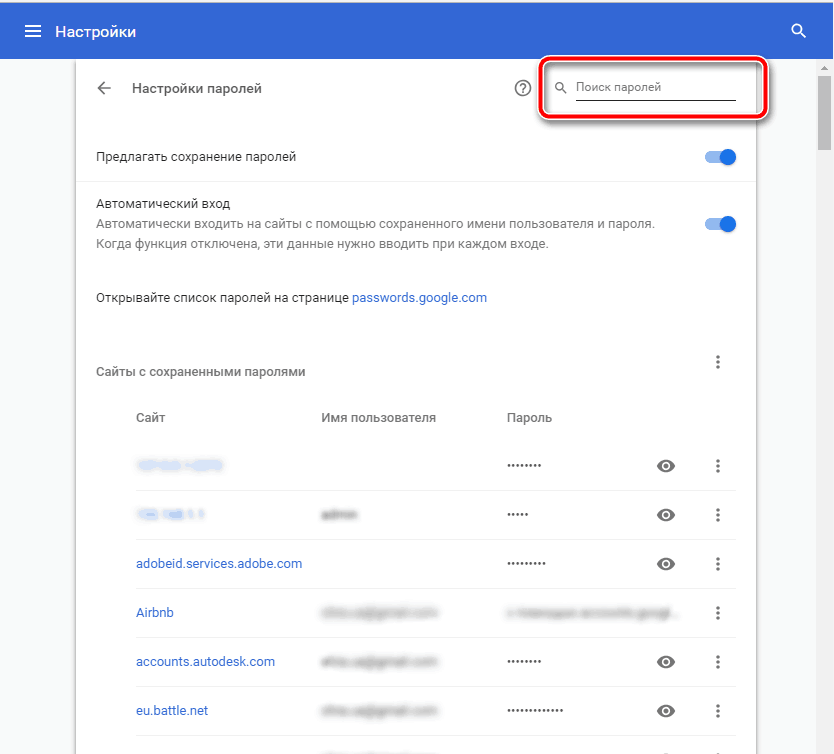Show password for the admin user entry
The height and width of the screenshot is (754, 834).
coord(666,515)
